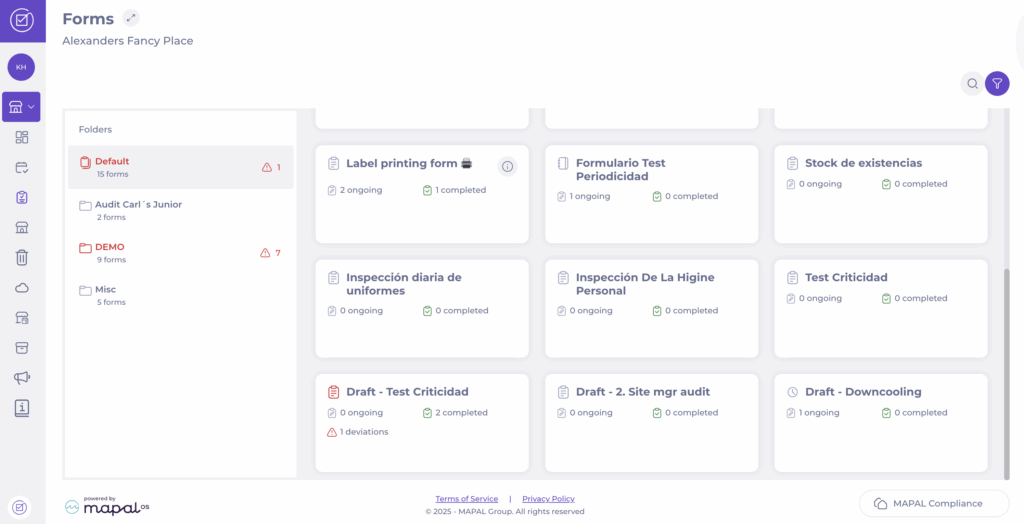This screenshot has width=1024, height=524.
Task: Open the store selector dropdown in sidebar
Action: pos(21,107)
